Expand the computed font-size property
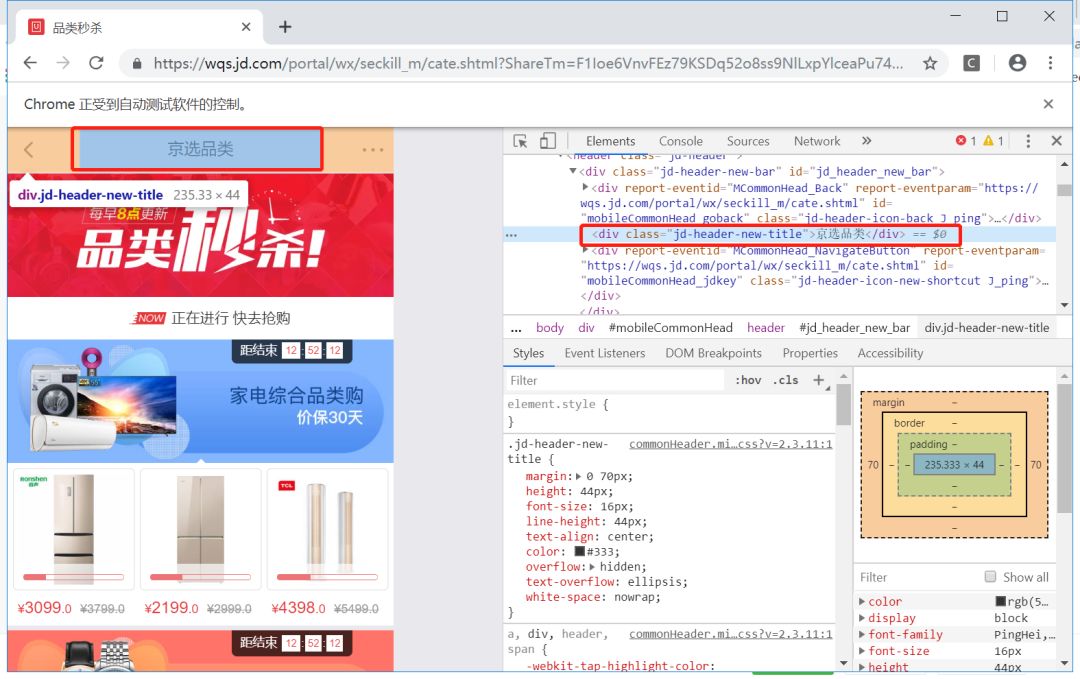The width and height of the screenshot is (1080, 679). tap(862, 651)
